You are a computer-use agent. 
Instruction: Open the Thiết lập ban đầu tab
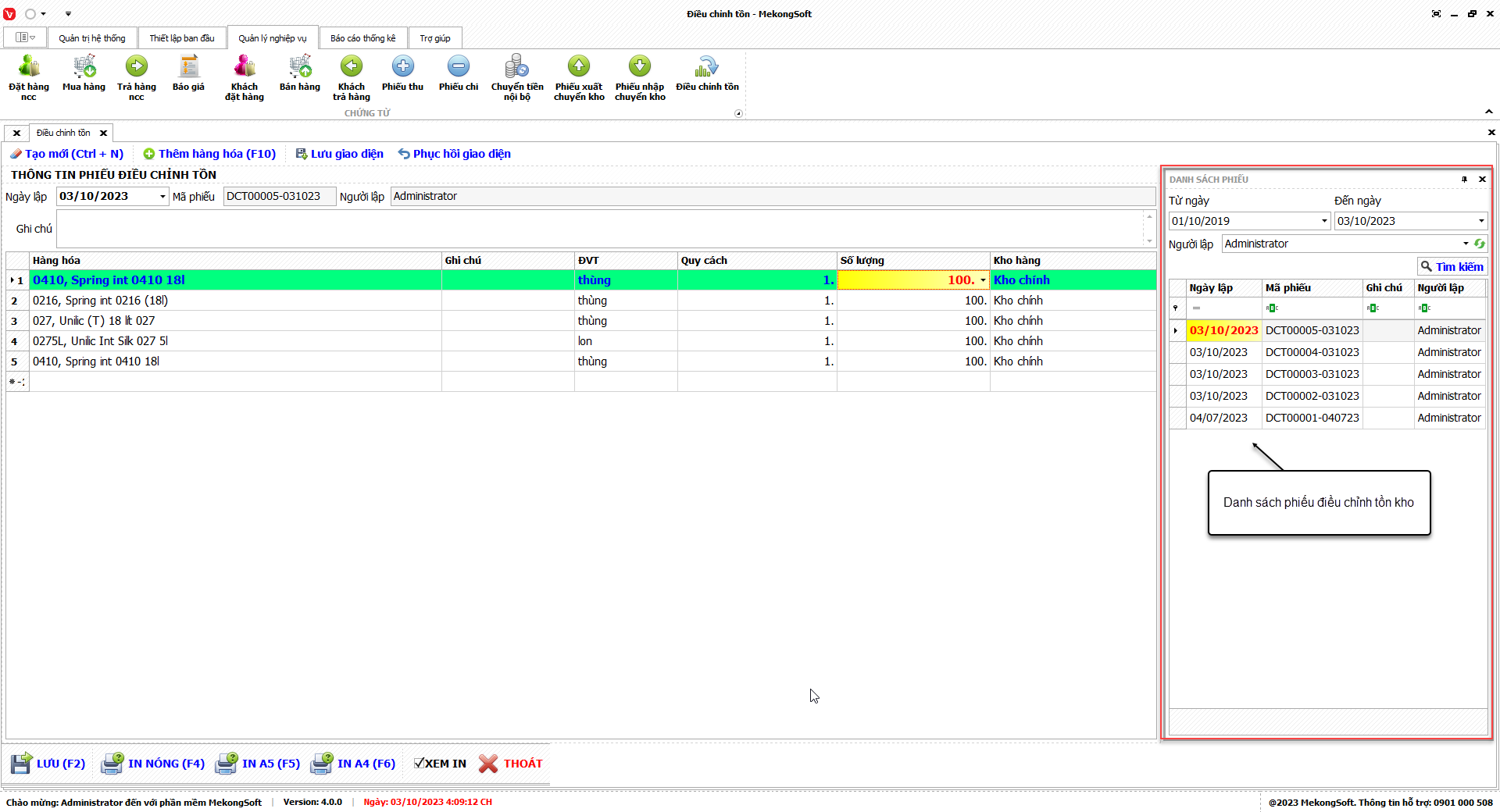pyautogui.click(x=181, y=38)
